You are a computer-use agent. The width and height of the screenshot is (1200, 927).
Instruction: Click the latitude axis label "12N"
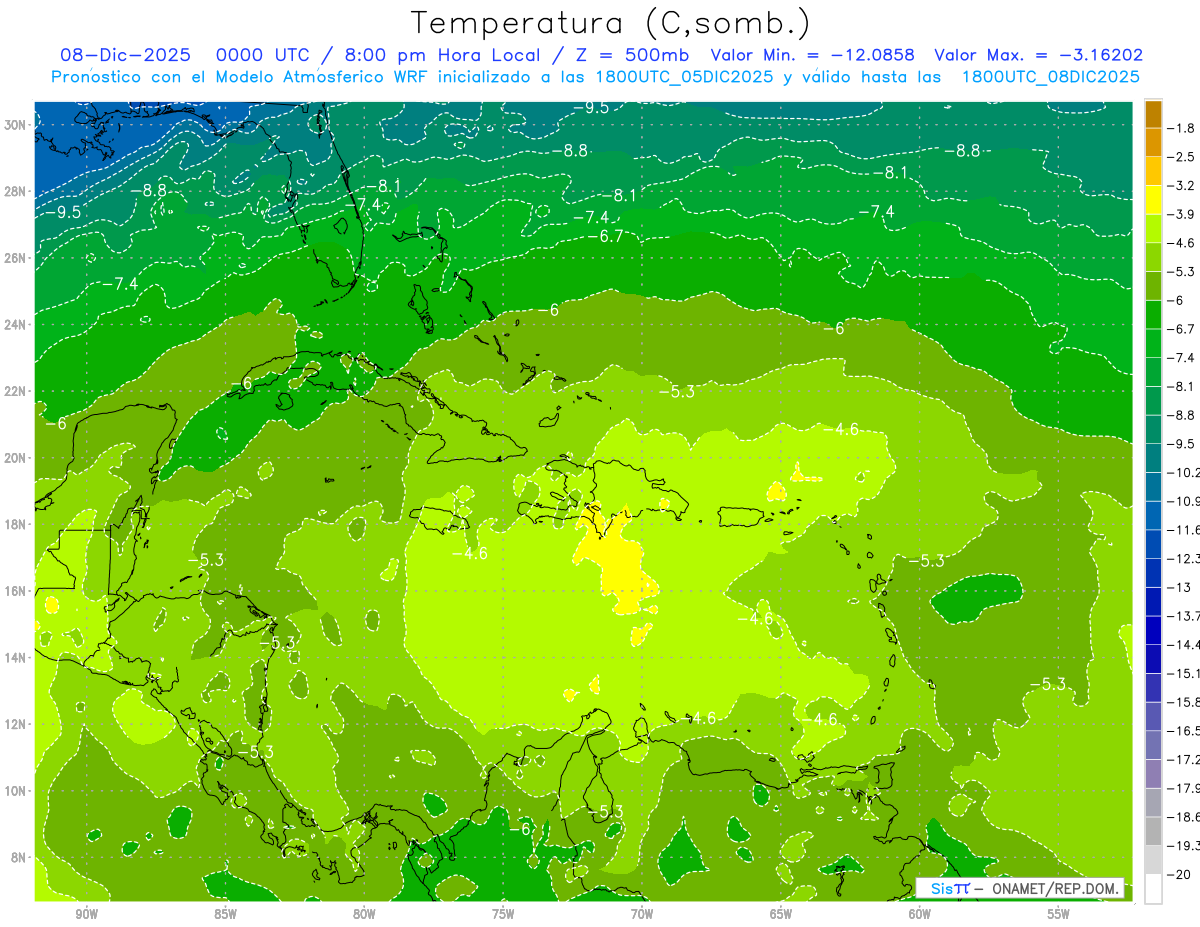coord(15,724)
